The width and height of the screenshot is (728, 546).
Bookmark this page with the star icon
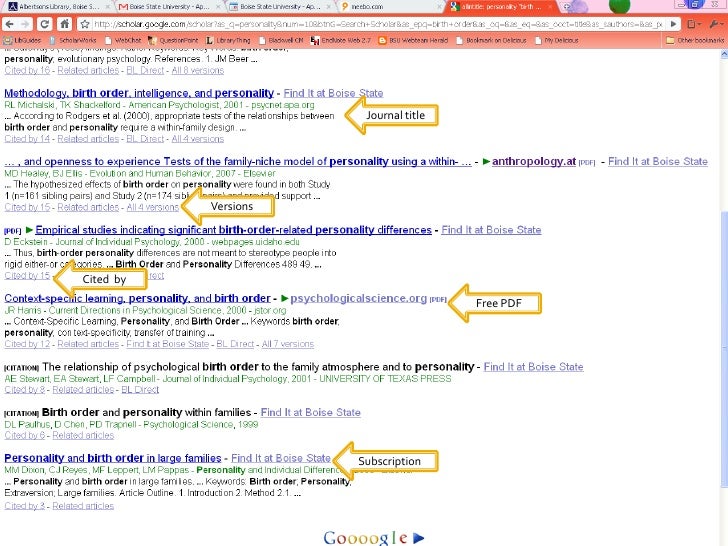tap(84, 24)
